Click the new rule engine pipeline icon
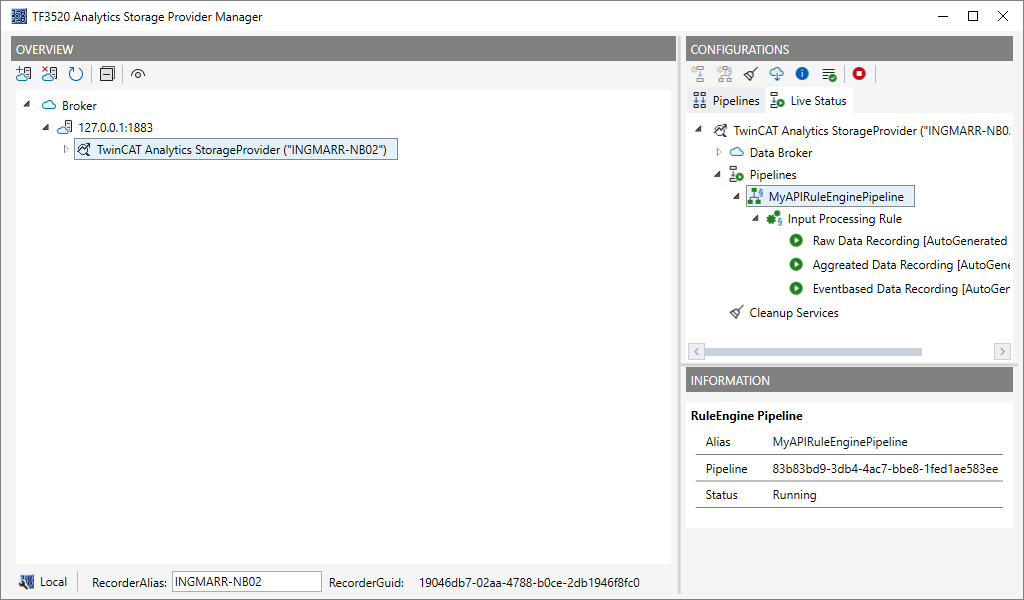The width and height of the screenshot is (1024, 600). [724, 74]
